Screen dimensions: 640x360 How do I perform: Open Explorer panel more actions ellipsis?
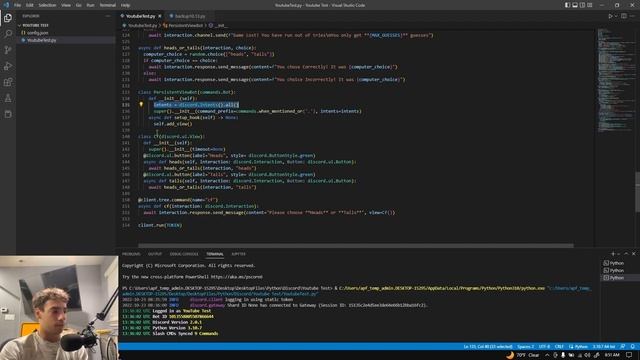(x=108, y=16)
